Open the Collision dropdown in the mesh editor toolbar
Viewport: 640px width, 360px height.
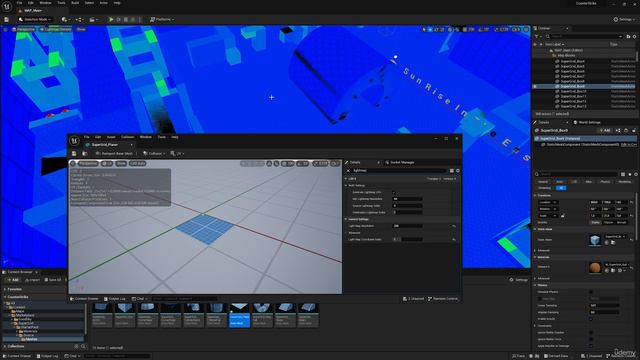pyautogui.click(x=154, y=153)
